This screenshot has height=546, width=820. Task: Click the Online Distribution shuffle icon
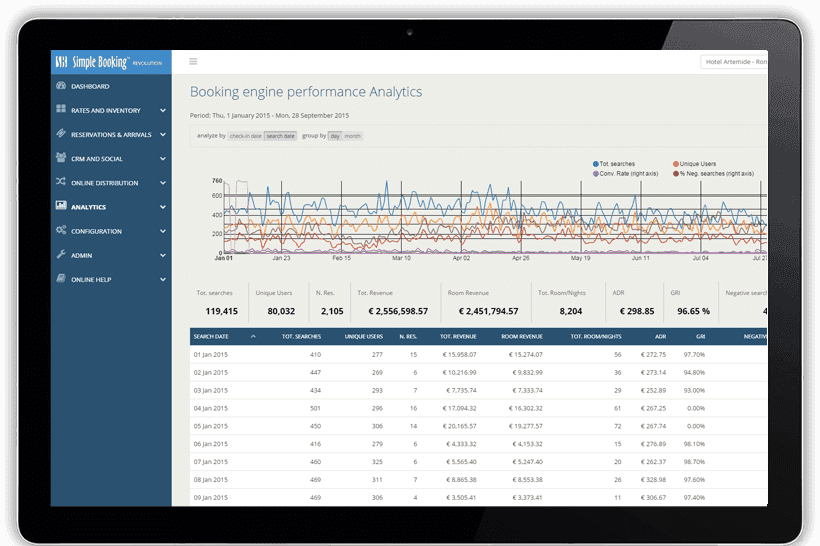click(61, 181)
